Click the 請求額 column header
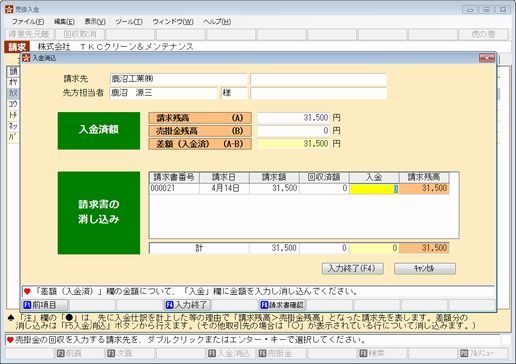 274,177
